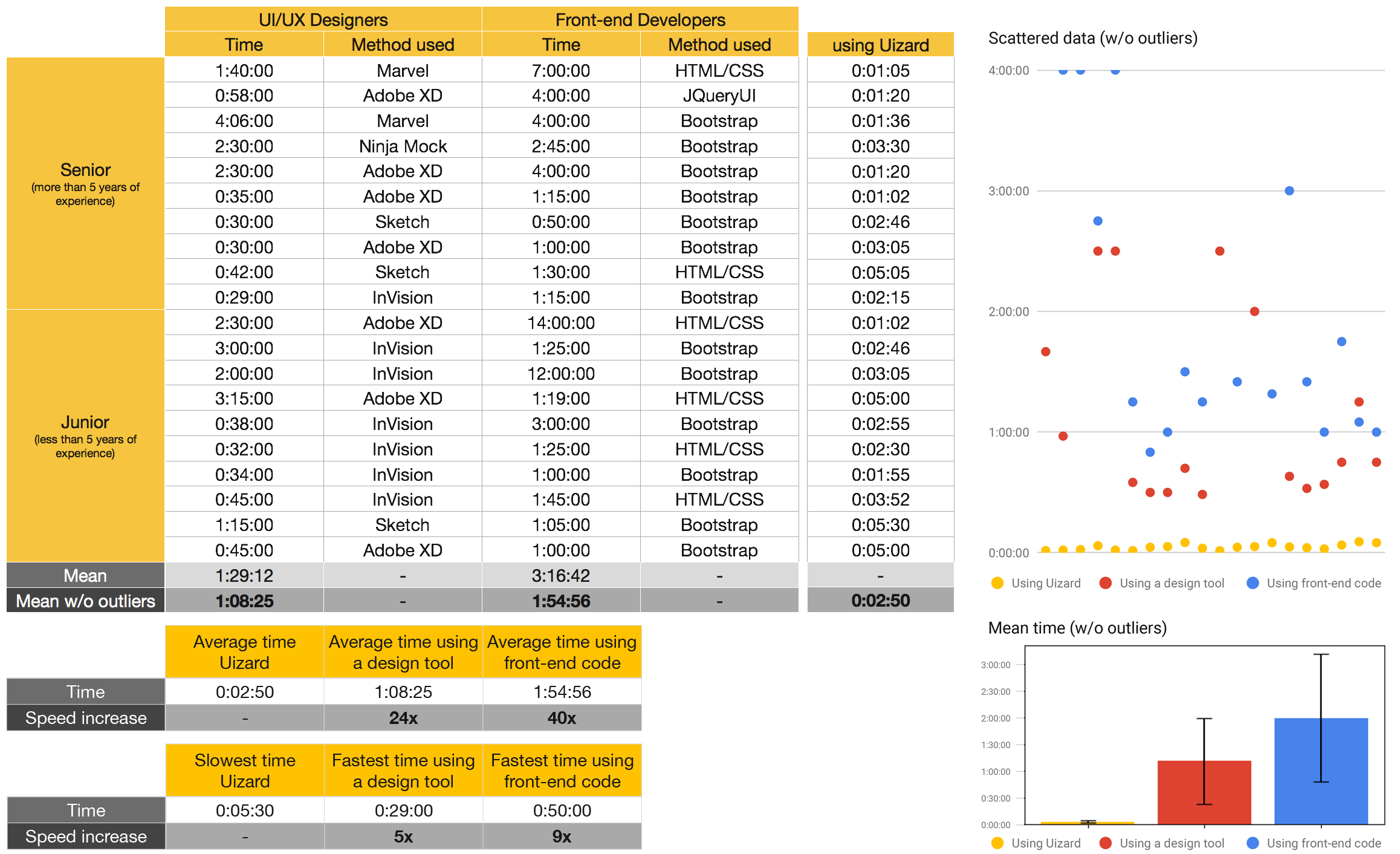Image resolution: width=1400 pixels, height=854 pixels.
Task: Click red design tool bar-chart legend dot
Action: pyautogui.click(x=1106, y=843)
